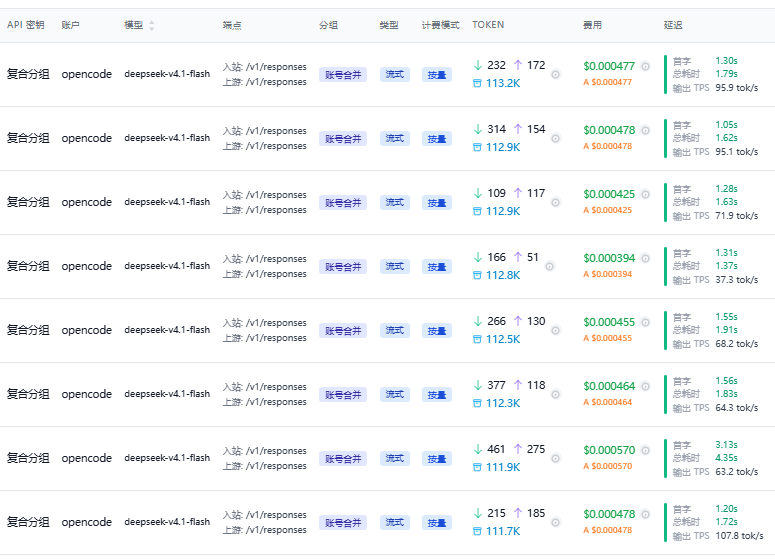Image resolution: width=775 pixels, height=559 pixels.
Task: Click token details icon beside 232 / 172
Action: (x=556, y=75)
